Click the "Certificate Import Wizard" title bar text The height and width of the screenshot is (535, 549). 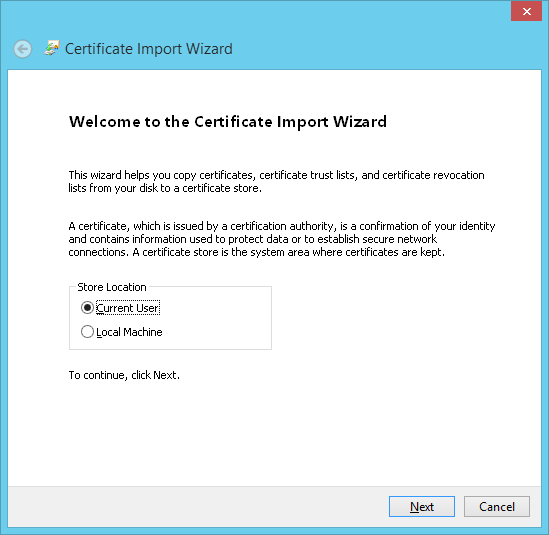tap(149, 49)
